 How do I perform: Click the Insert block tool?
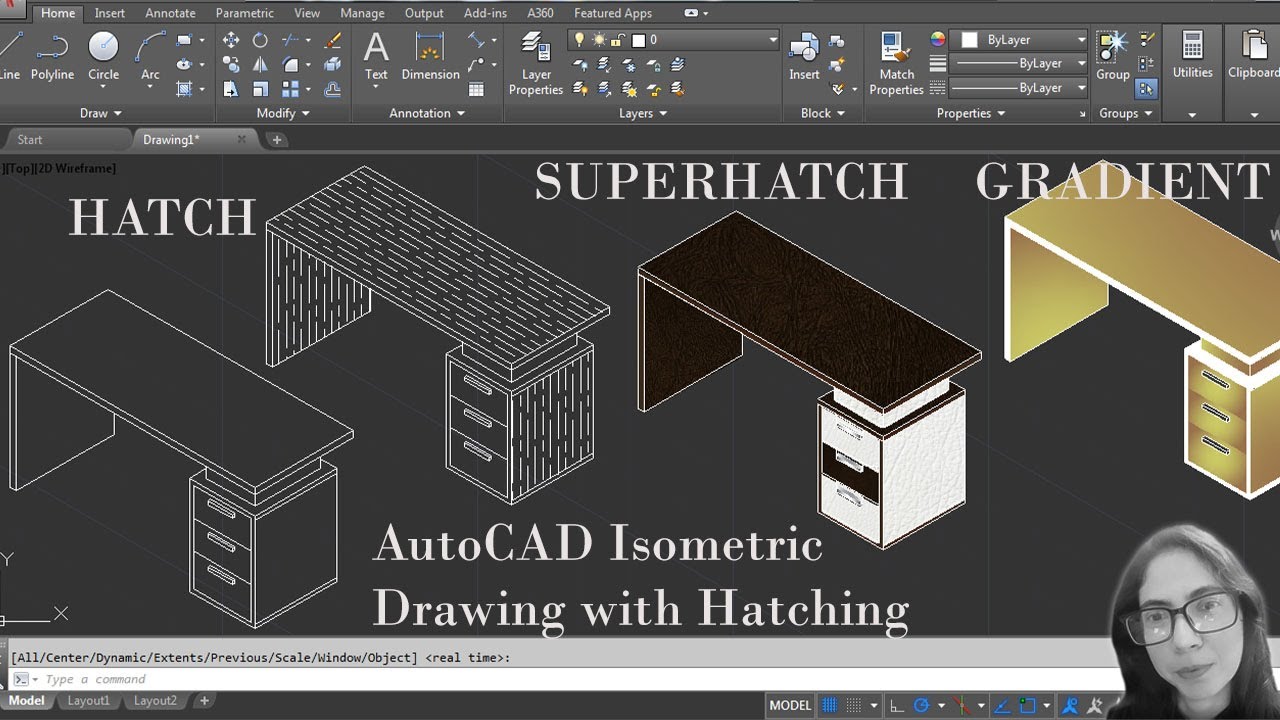tap(804, 57)
